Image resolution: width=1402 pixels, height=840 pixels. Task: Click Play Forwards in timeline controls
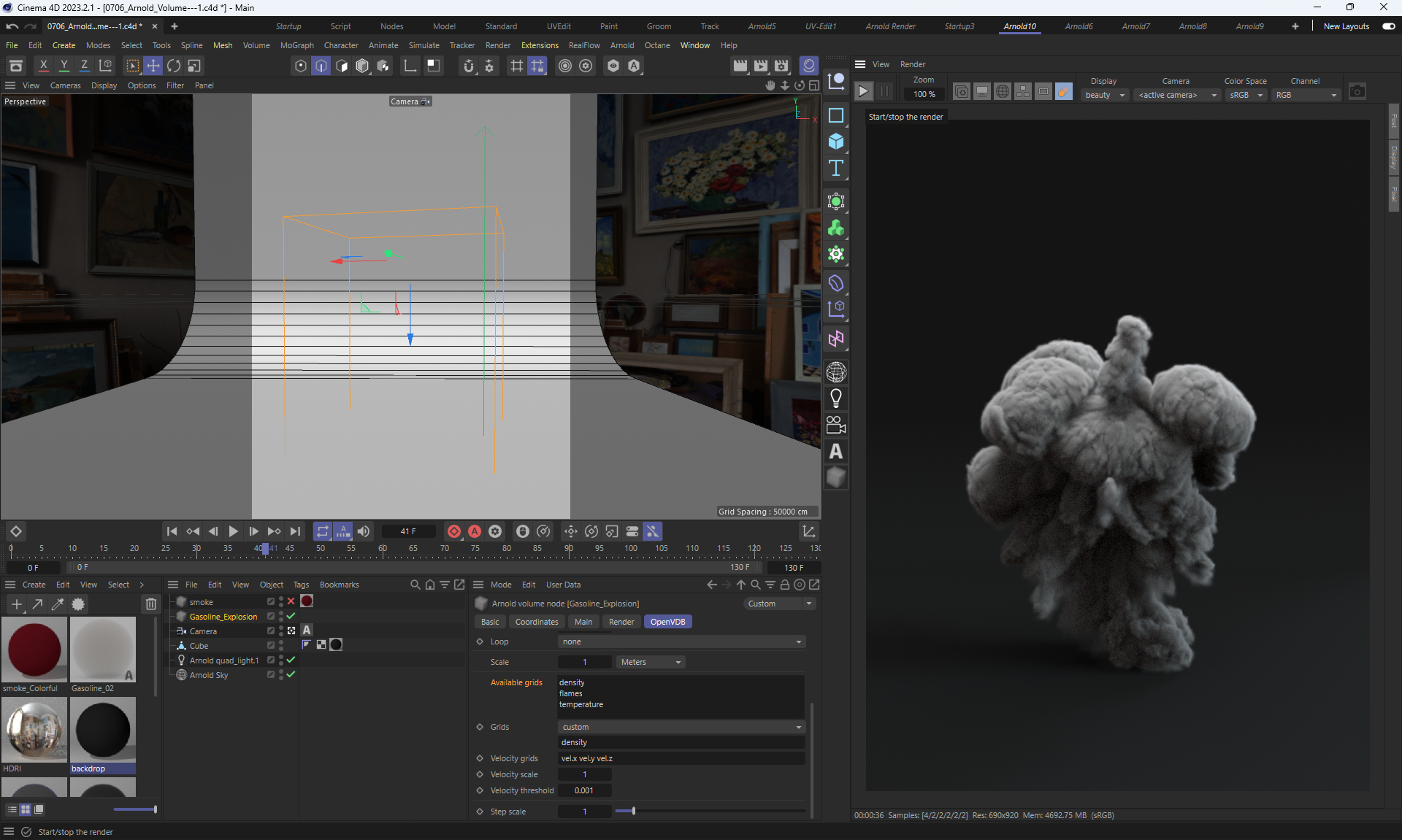tap(234, 531)
